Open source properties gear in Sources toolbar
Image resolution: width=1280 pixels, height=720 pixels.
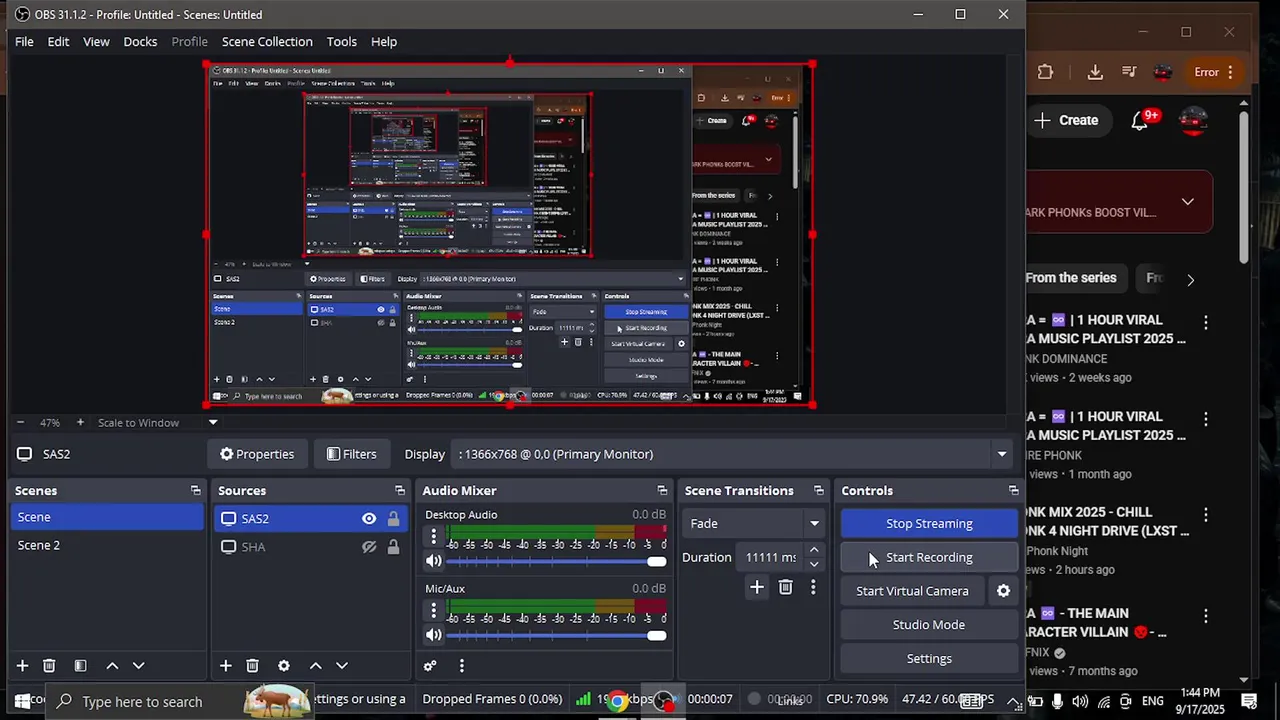(284, 666)
